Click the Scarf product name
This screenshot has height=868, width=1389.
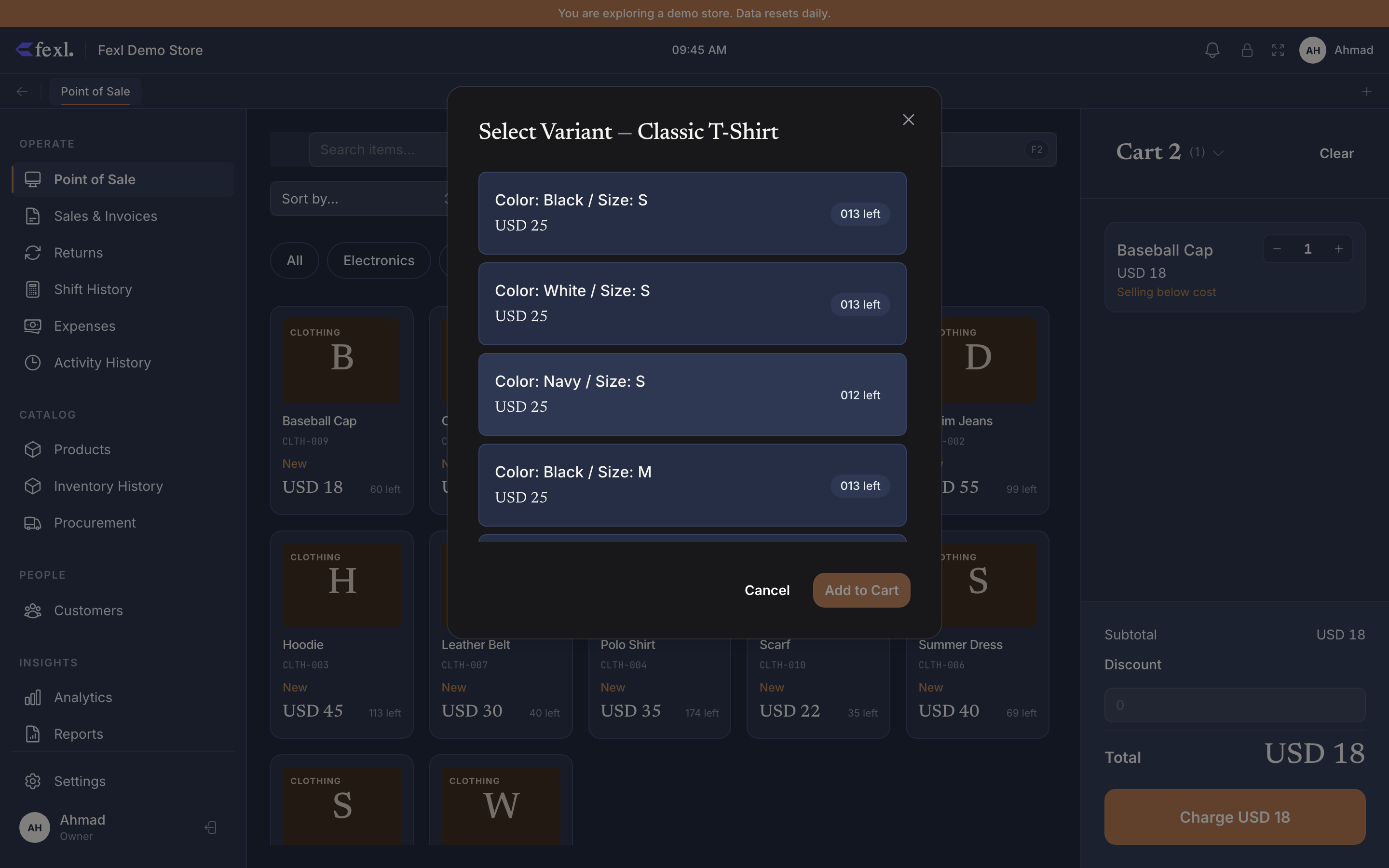(775, 645)
